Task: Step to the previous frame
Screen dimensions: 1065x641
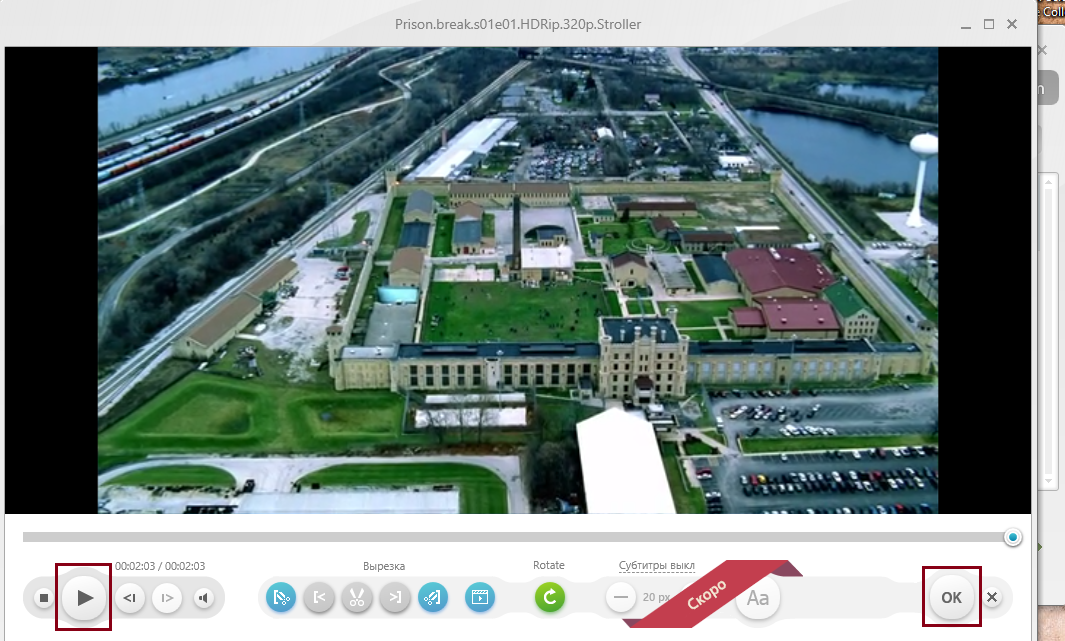Action: point(129,598)
